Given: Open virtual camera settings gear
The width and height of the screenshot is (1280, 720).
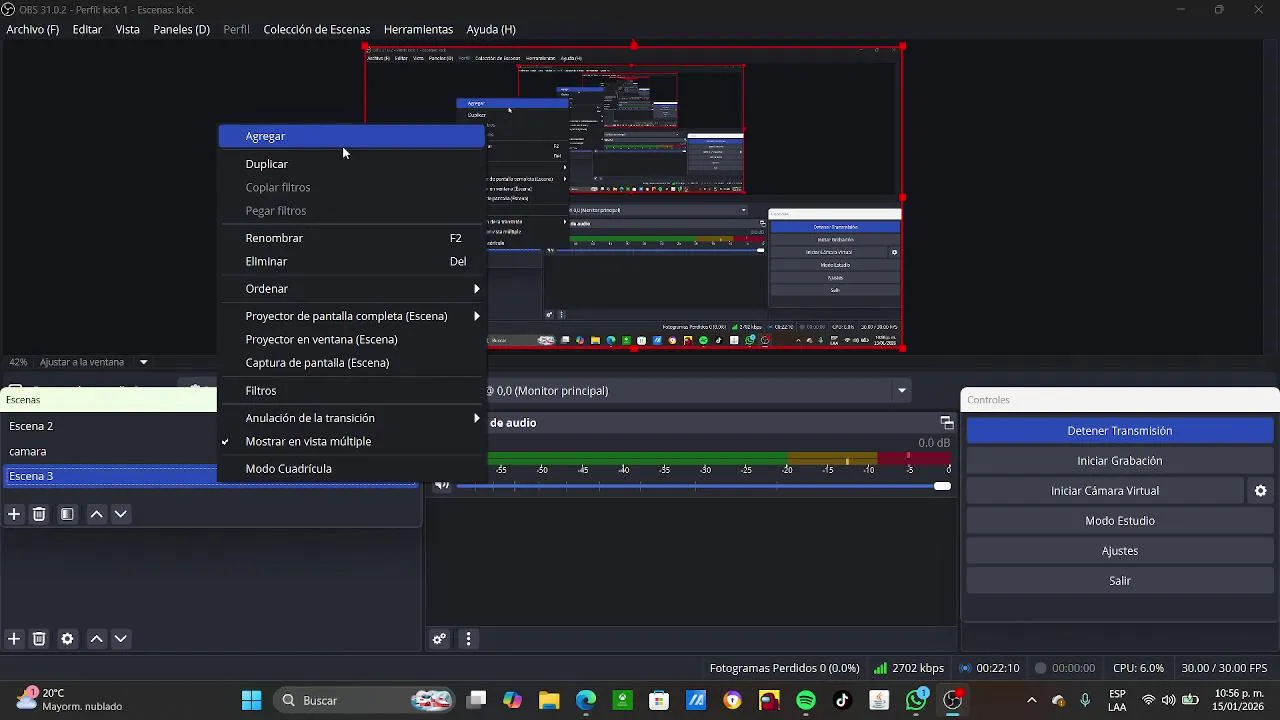Looking at the screenshot, I should pos(1260,491).
